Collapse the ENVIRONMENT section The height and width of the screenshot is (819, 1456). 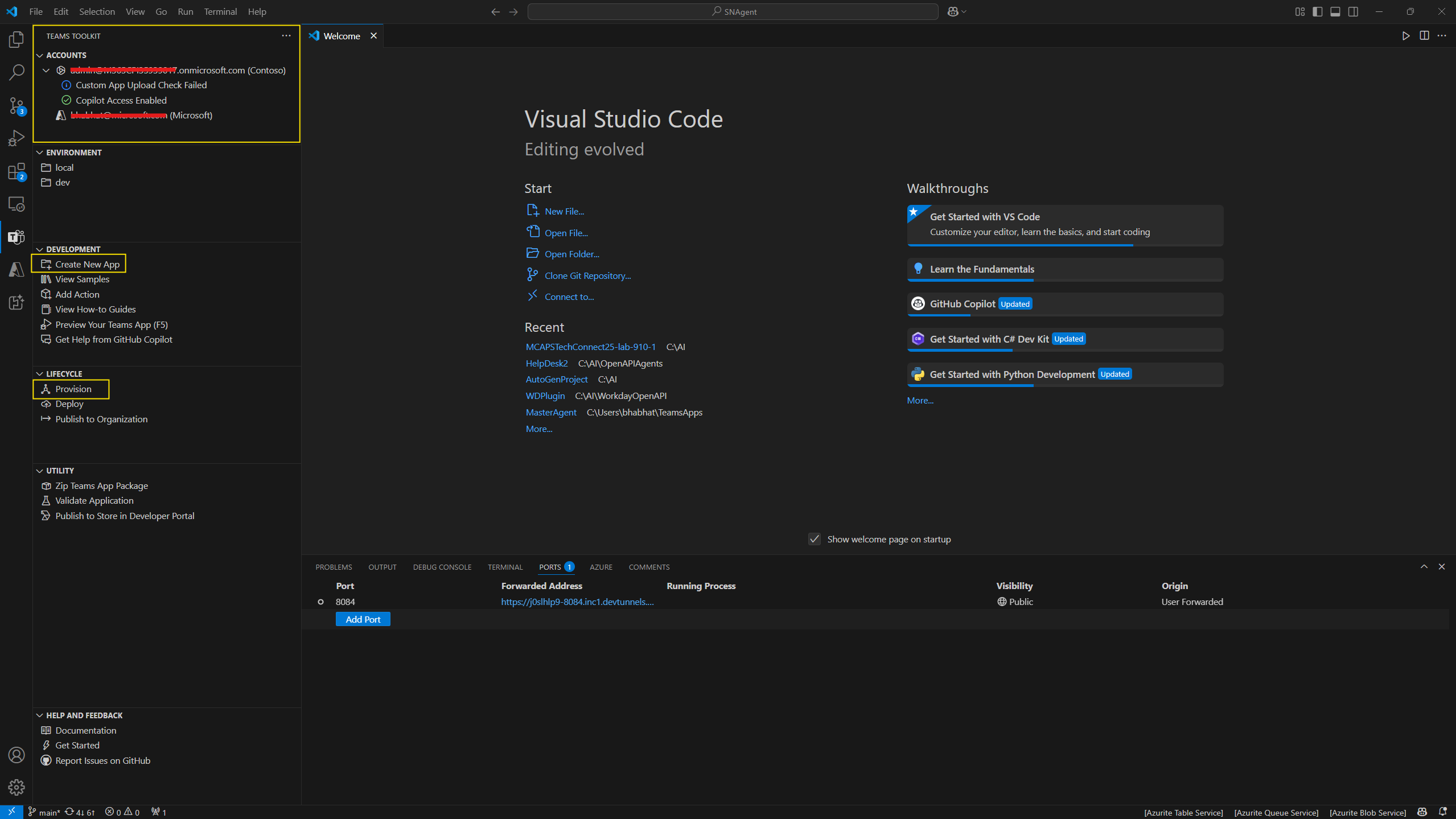pyautogui.click(x=40, y=153)
